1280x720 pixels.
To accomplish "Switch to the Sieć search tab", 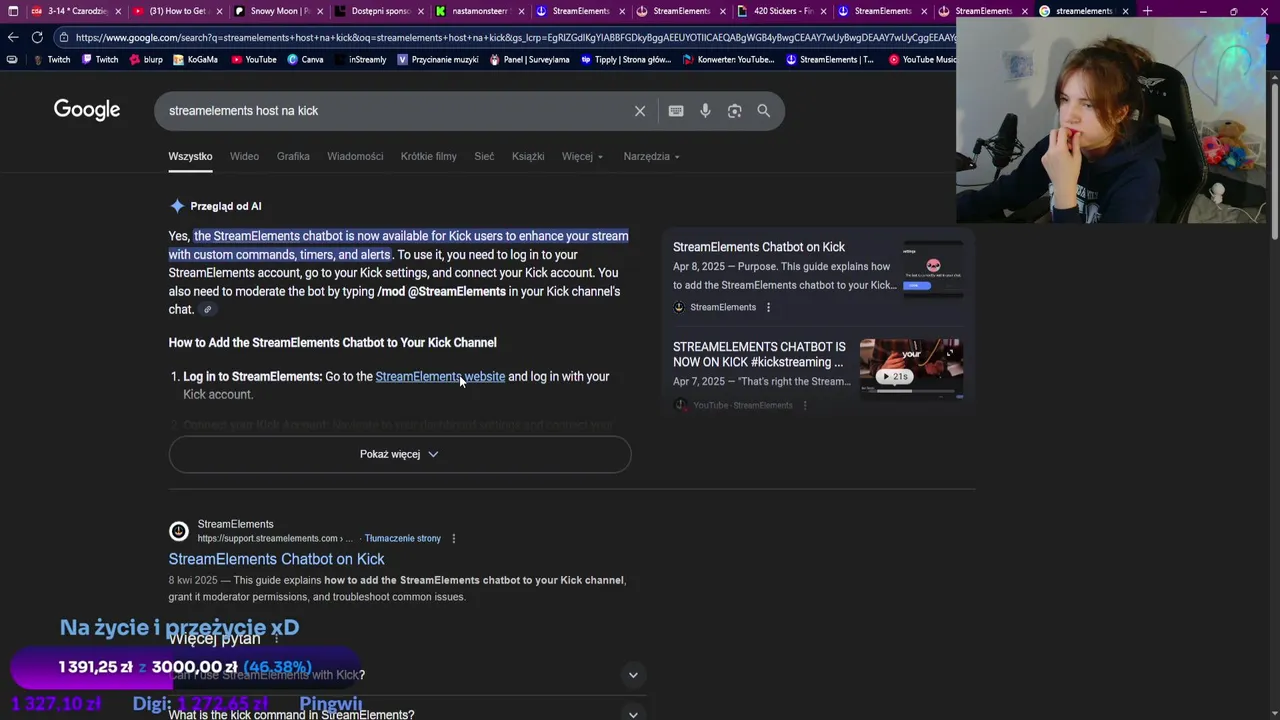I will pyautogui.click(x=484, y=156).
